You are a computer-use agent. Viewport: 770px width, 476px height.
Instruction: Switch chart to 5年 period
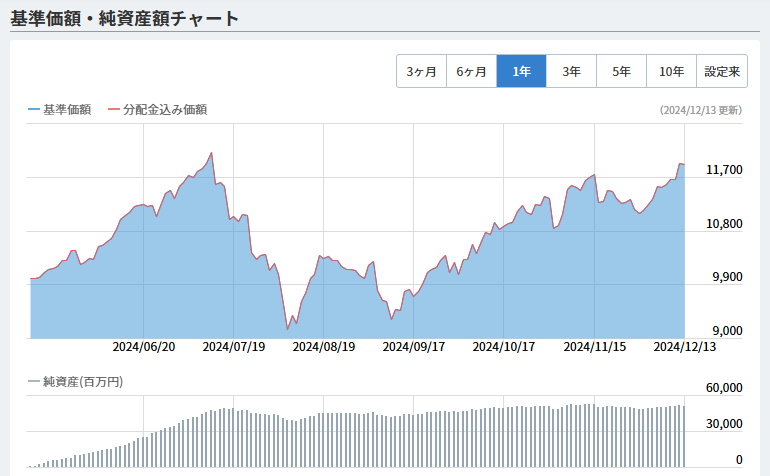(x=621, y=71)
